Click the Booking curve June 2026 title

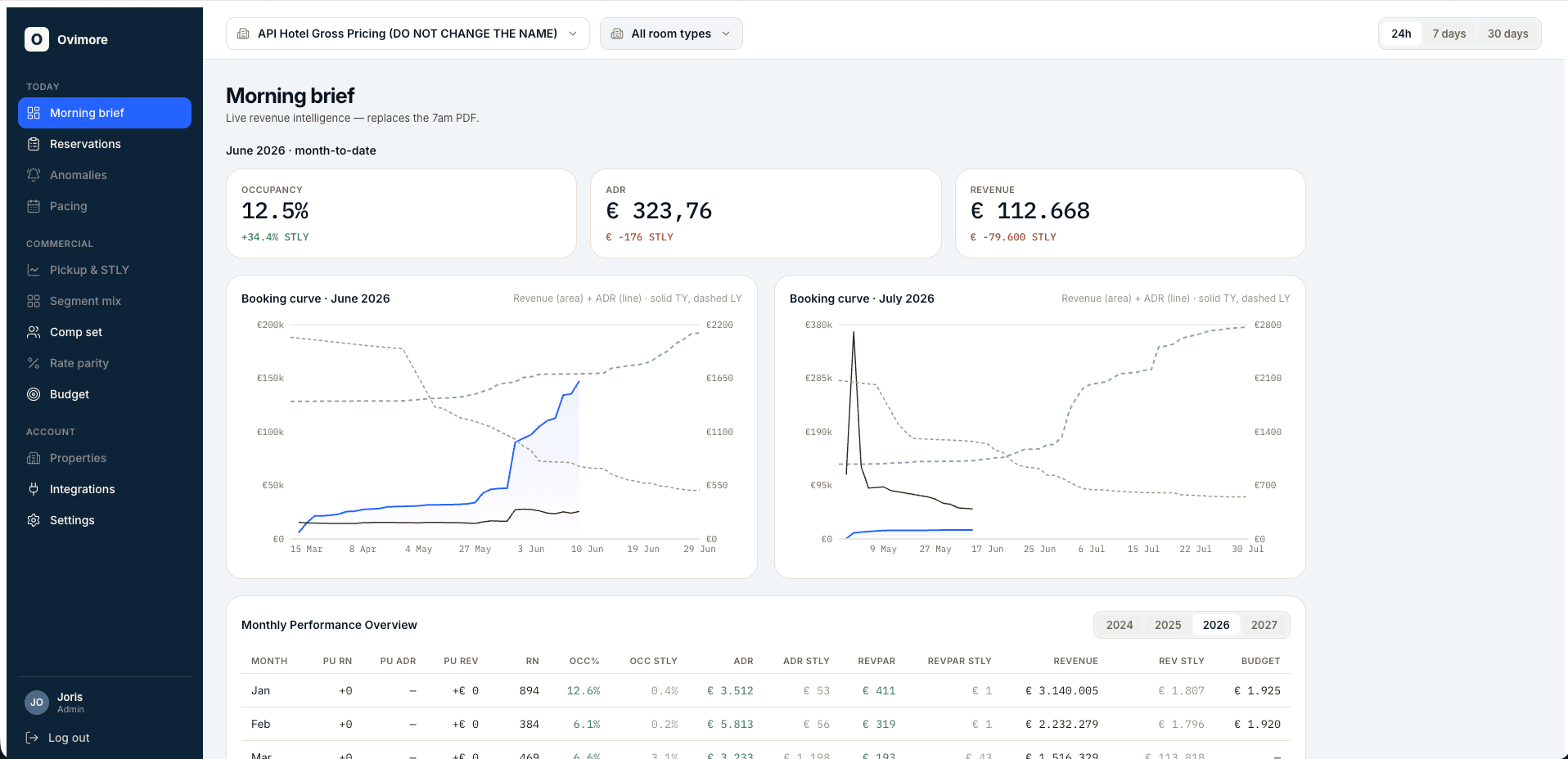click(x=316, y=299)
